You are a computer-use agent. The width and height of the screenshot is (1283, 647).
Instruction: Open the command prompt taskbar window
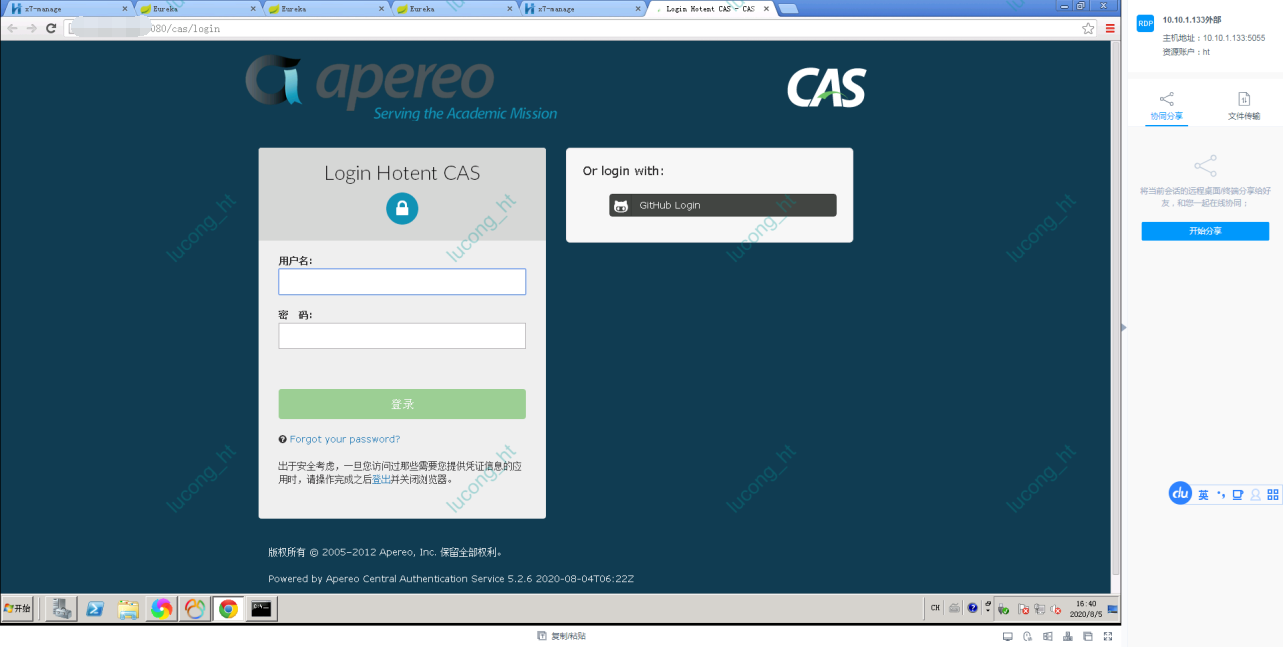[261, 608]
